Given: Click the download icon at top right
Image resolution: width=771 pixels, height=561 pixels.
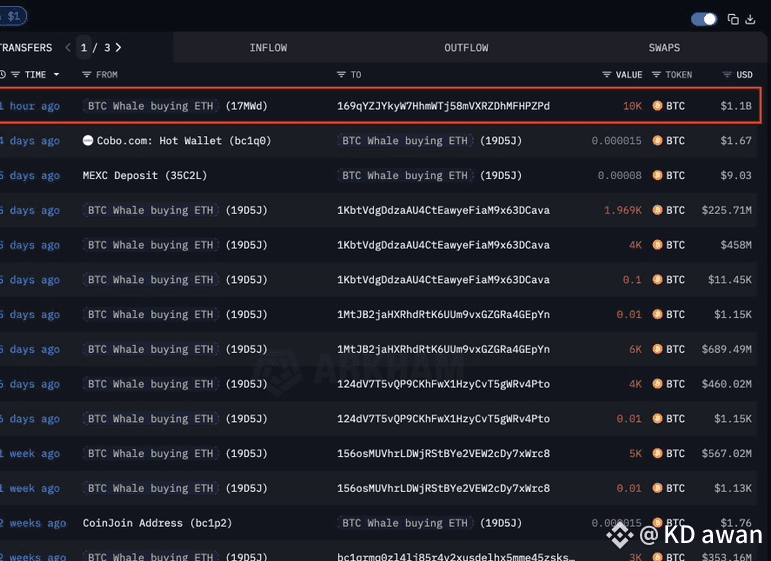Looking at the screenshot, I should [750, 19].
